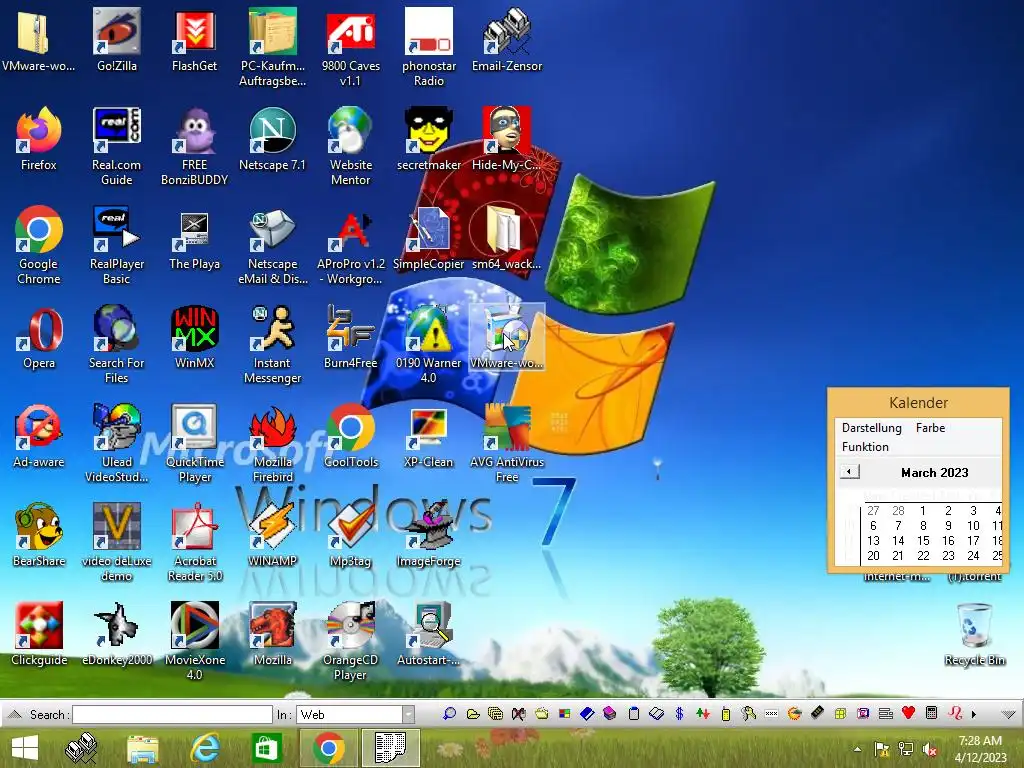Image resolution: width=1024 pixels, height=768 pixels.
Task: Open the Darstellung menu in Kalender
Action: (871, 428)
